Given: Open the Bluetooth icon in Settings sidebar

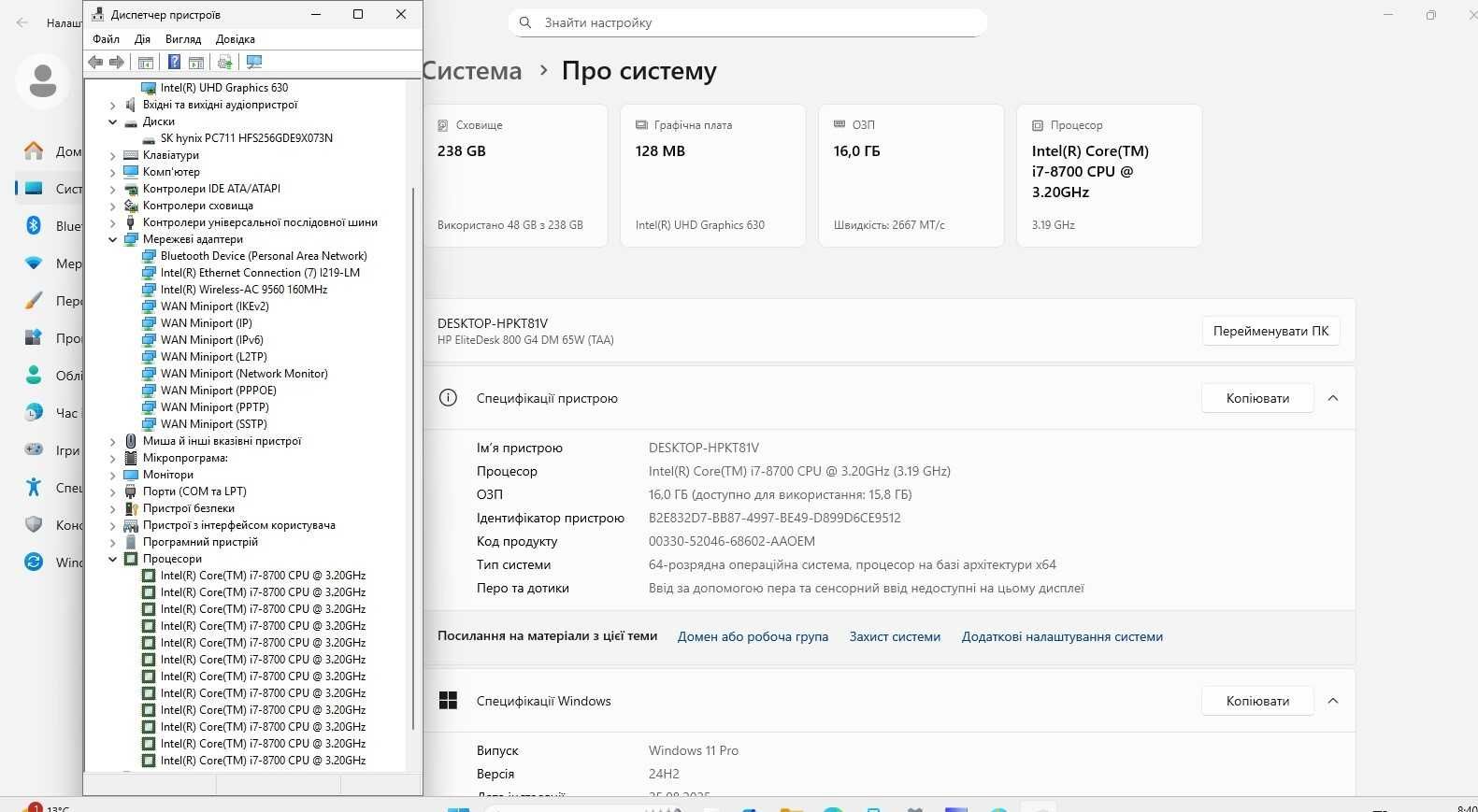Looking at the screenshot, I should (34, 225).
